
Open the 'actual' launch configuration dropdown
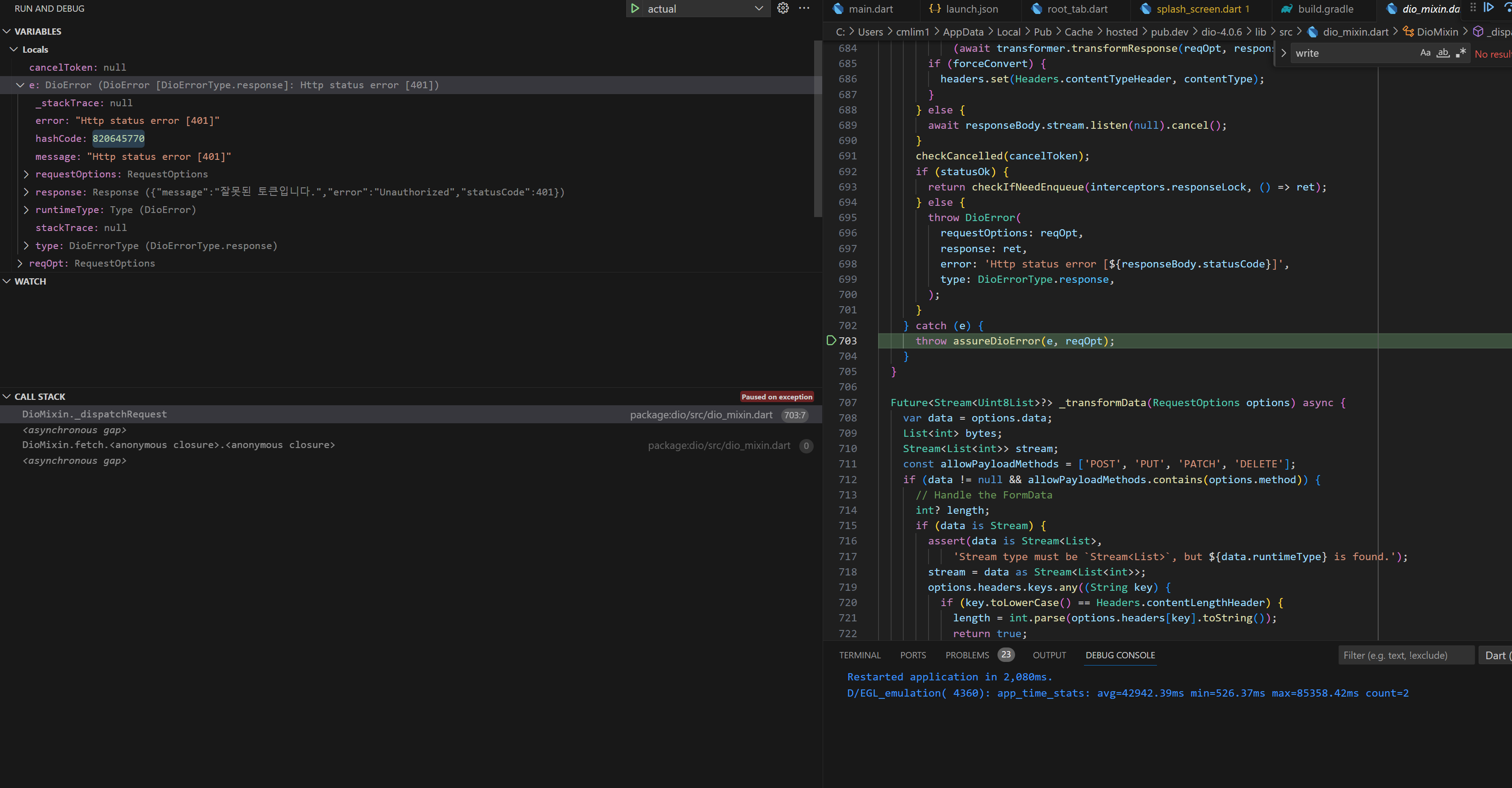pos(706,8)
